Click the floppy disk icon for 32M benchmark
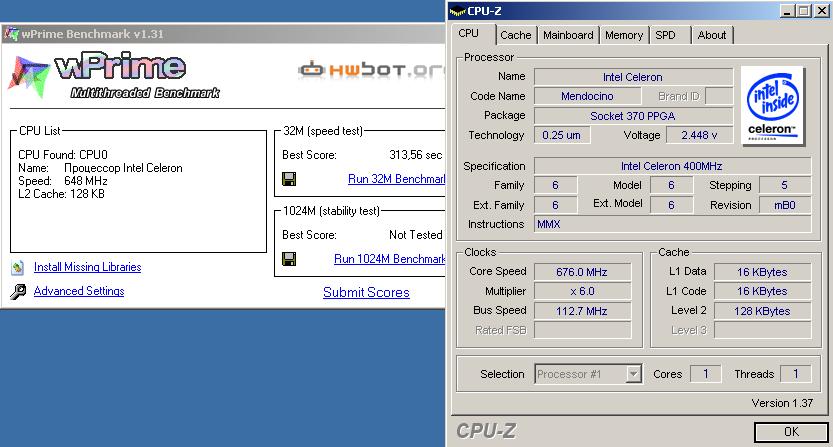833x447 pixels. point(289,179)
